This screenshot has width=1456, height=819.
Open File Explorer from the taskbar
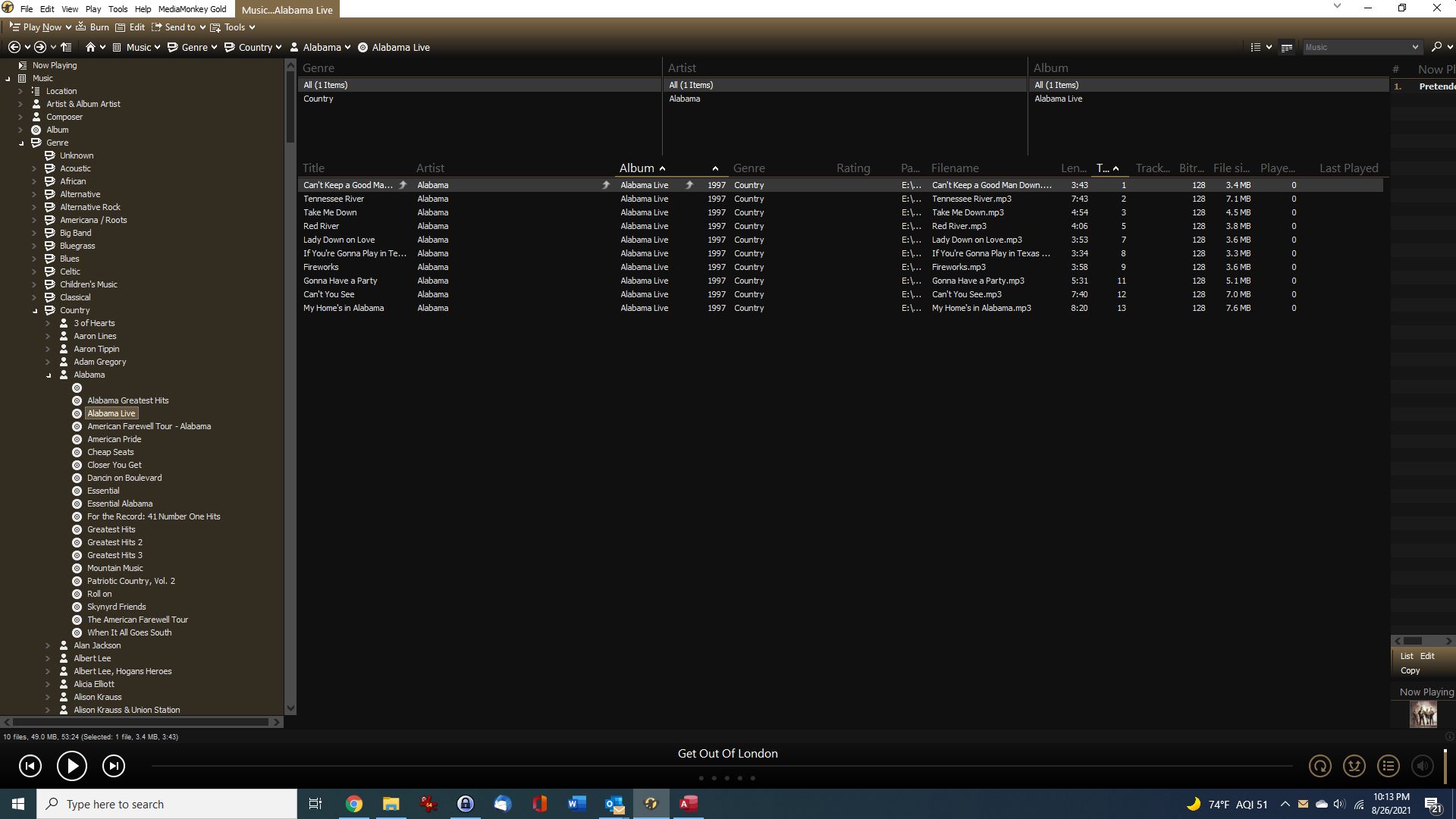pos(391,804)
